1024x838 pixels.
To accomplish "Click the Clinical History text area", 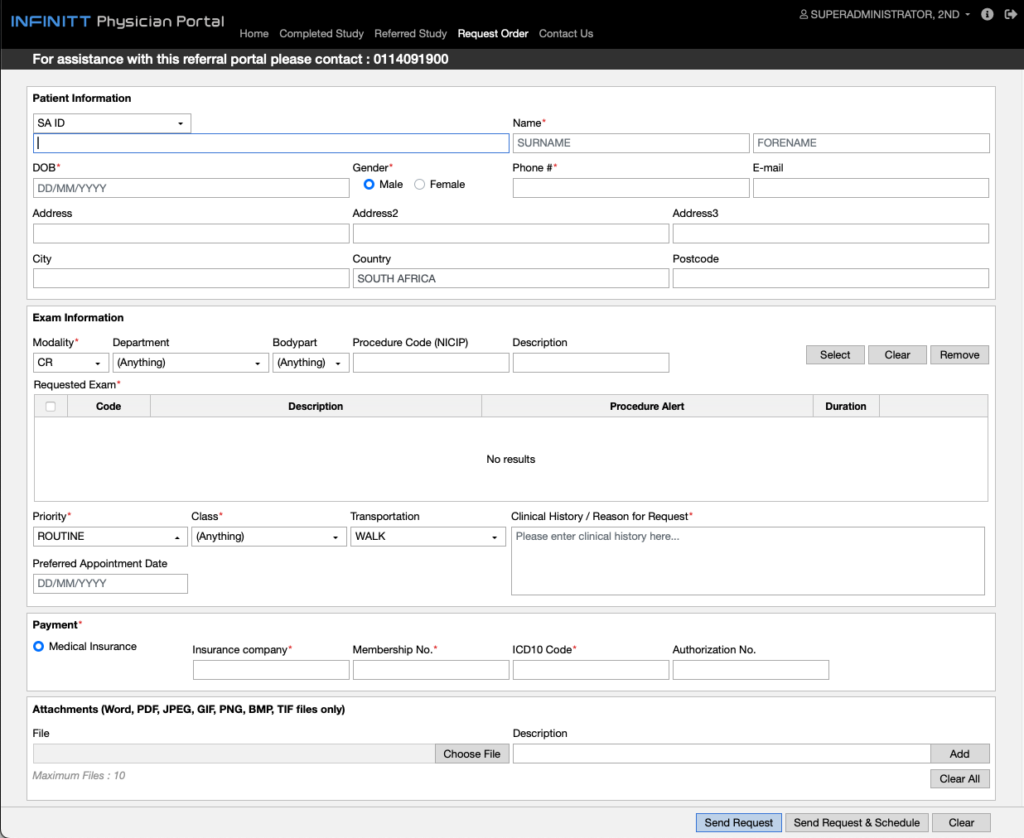I will click(748, 561).
